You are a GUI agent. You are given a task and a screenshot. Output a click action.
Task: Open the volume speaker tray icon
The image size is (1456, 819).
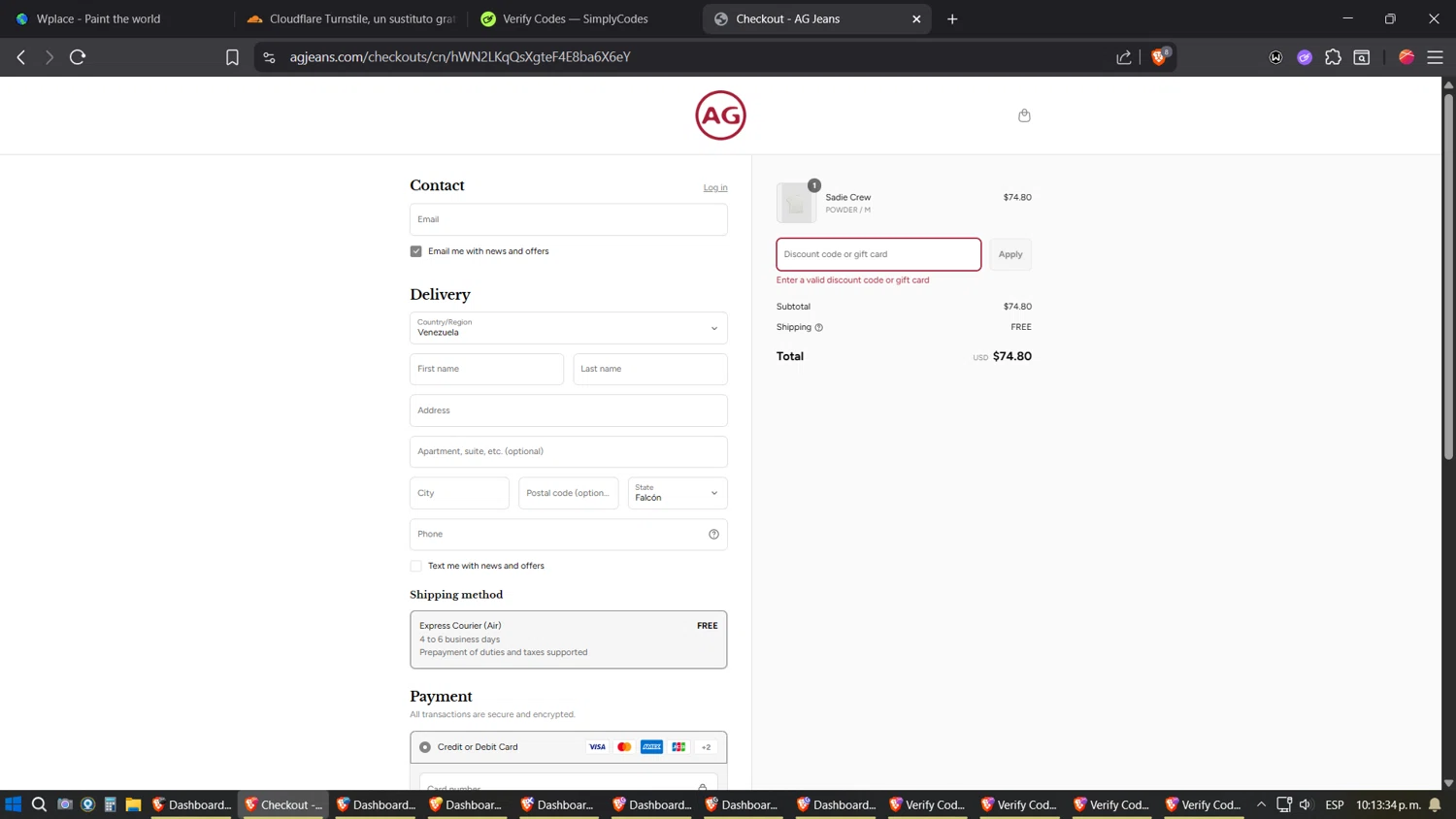1306,804
